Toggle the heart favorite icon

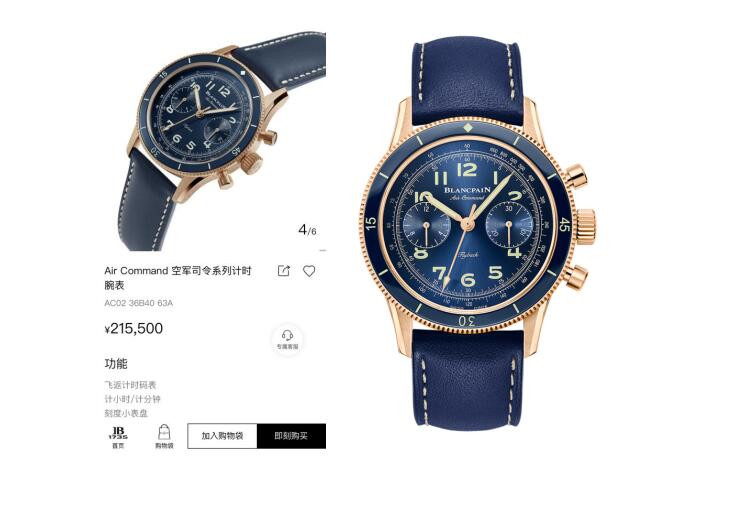click(309, 271)
